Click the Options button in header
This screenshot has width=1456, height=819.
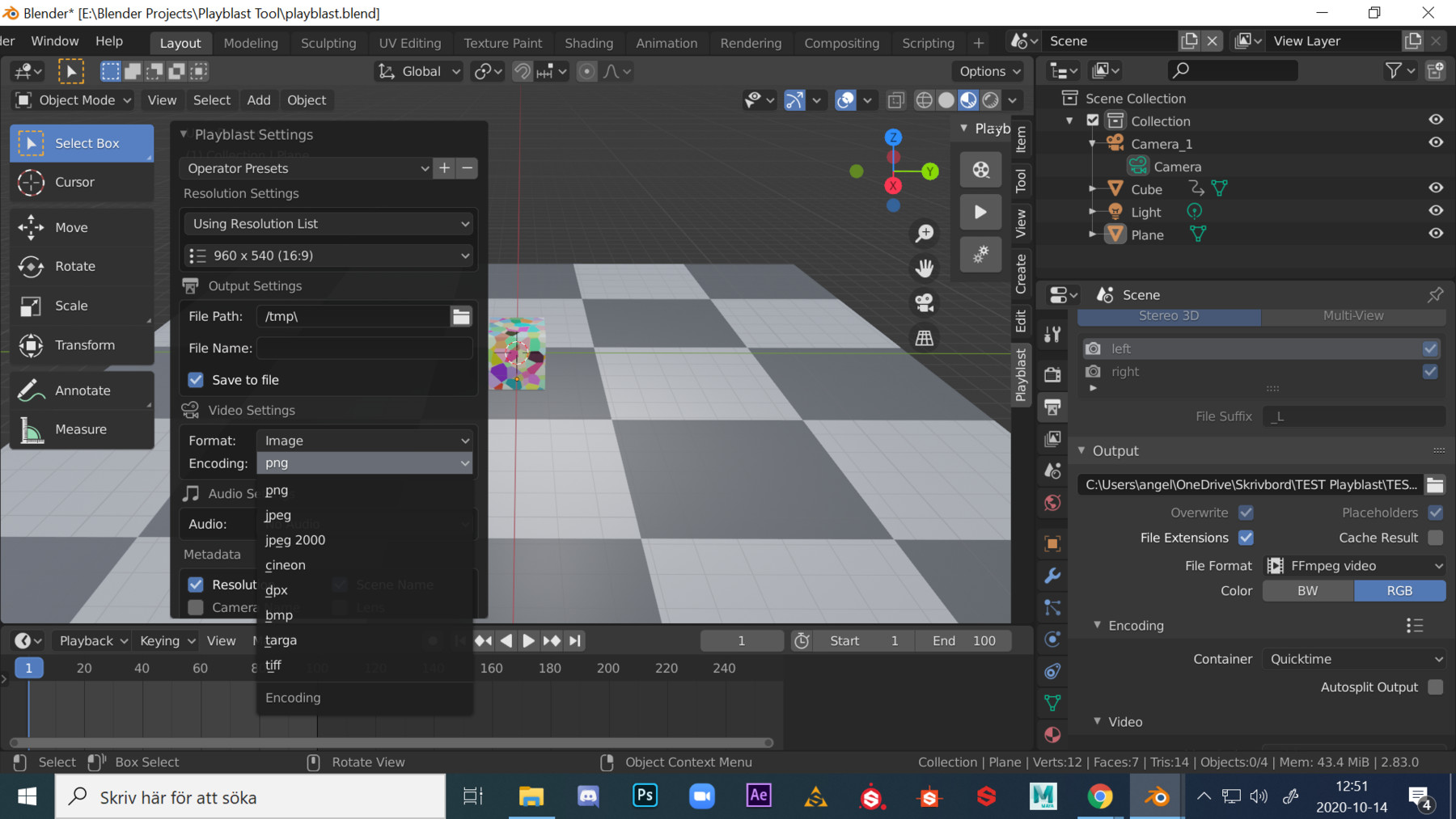click(x=989, y=71)
